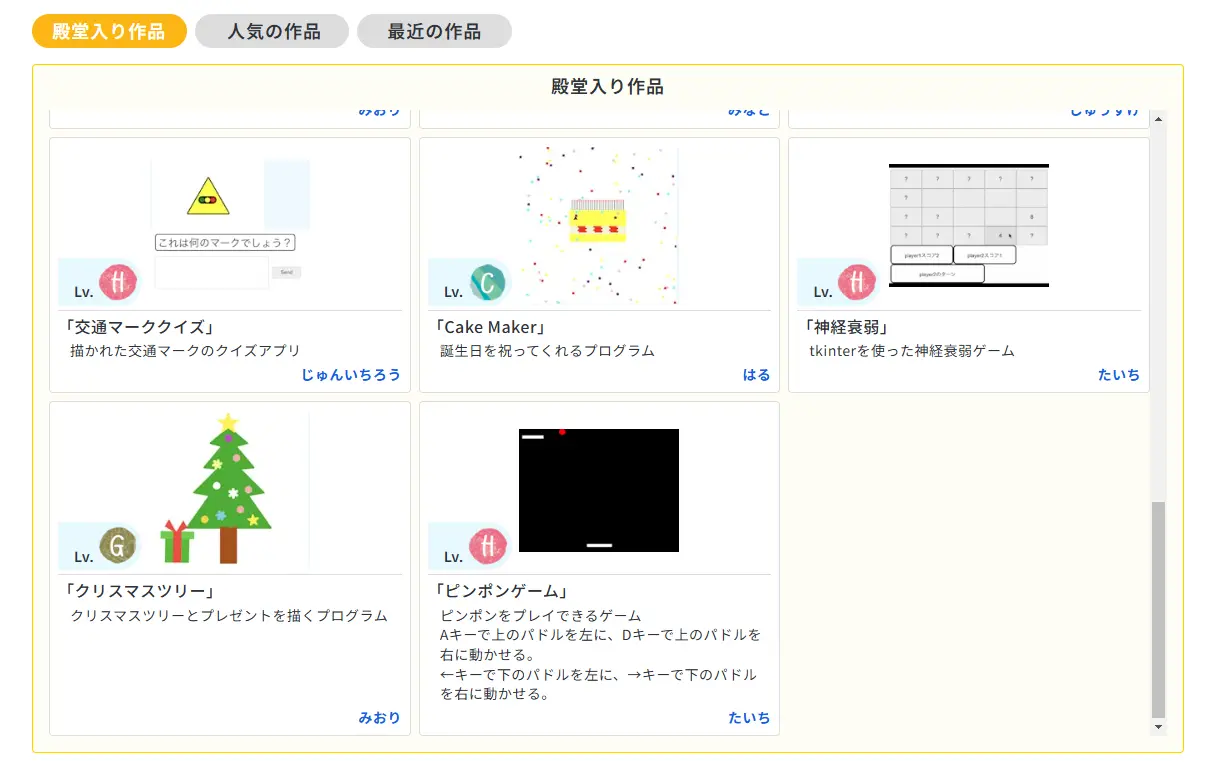The width and height of the screenshot is (1212, 770).
Task: Open author たいち link under 神経衰弱
Action: pos(1118,375)
